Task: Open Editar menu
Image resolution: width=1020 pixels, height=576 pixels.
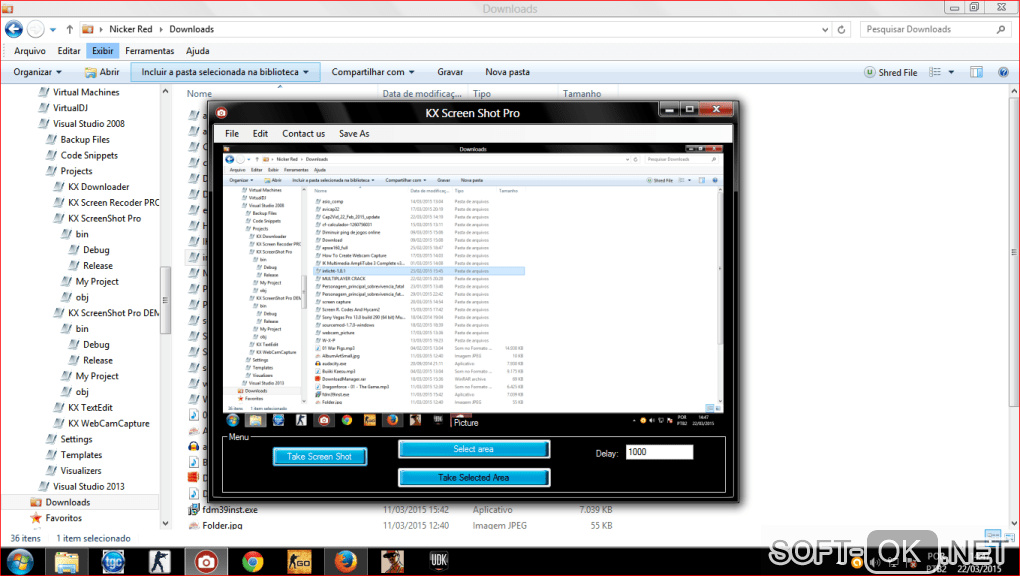Action: point(69,51)
